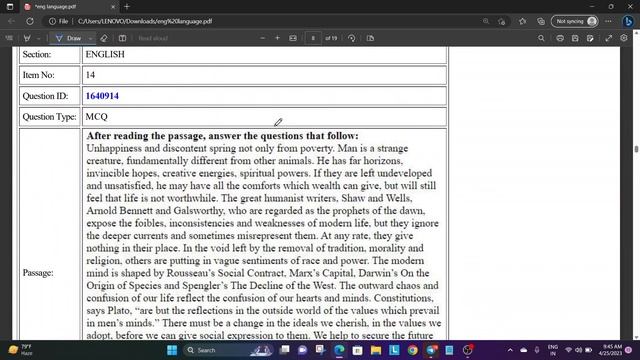
Task: Focus the address bar URL
Action: [145, 21]
